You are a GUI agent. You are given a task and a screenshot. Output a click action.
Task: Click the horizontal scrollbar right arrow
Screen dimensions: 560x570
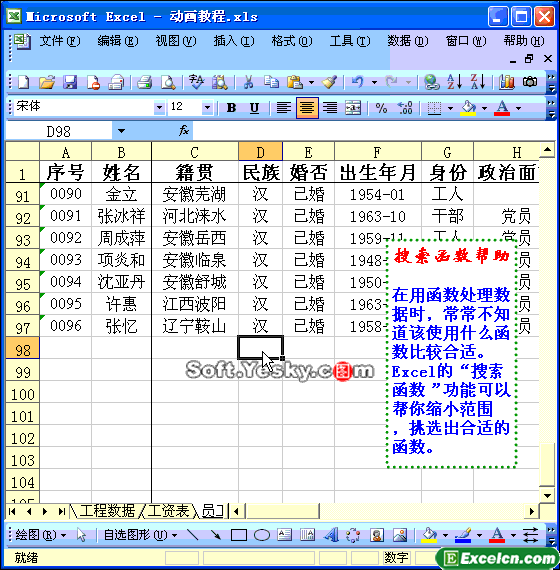click(x=532, y=511)
